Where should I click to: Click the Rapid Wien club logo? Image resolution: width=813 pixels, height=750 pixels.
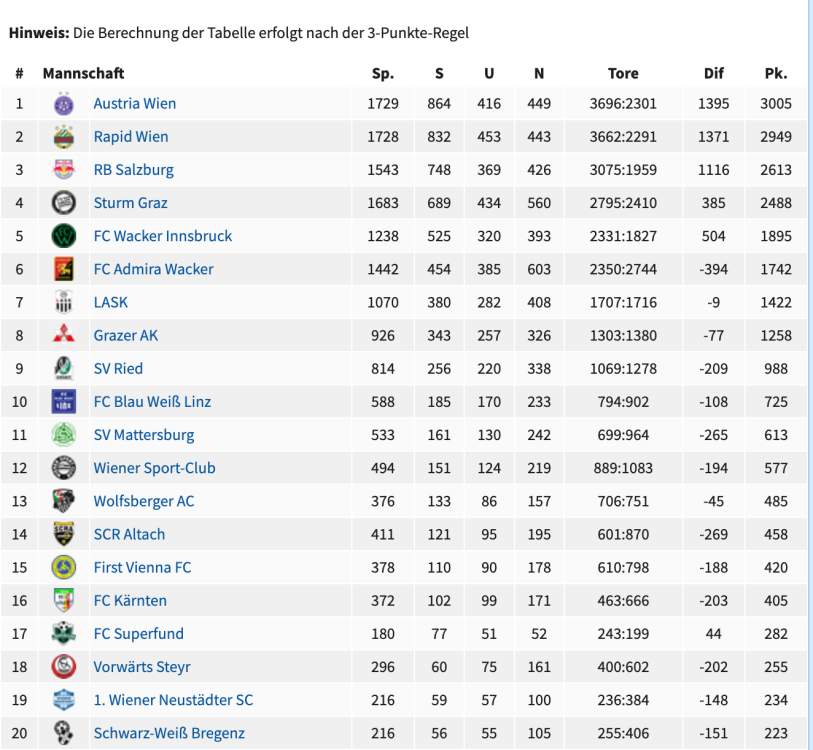[64, 137]
